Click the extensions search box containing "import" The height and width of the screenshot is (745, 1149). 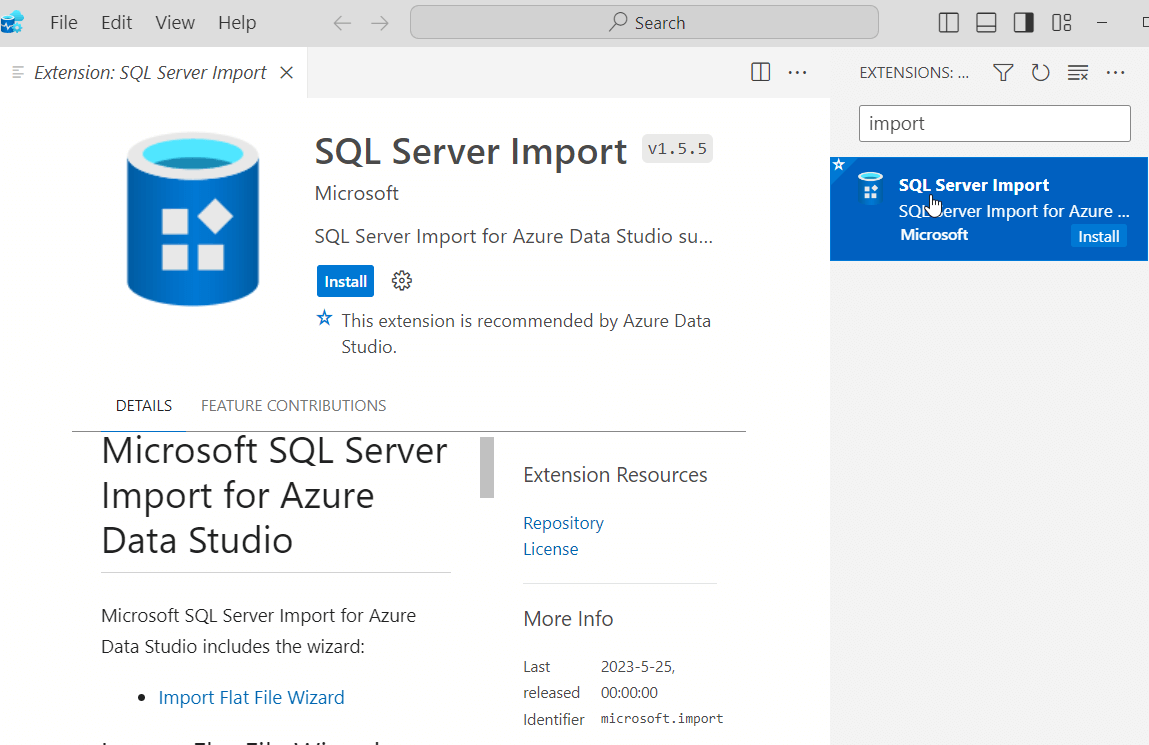tap(994, 124)
